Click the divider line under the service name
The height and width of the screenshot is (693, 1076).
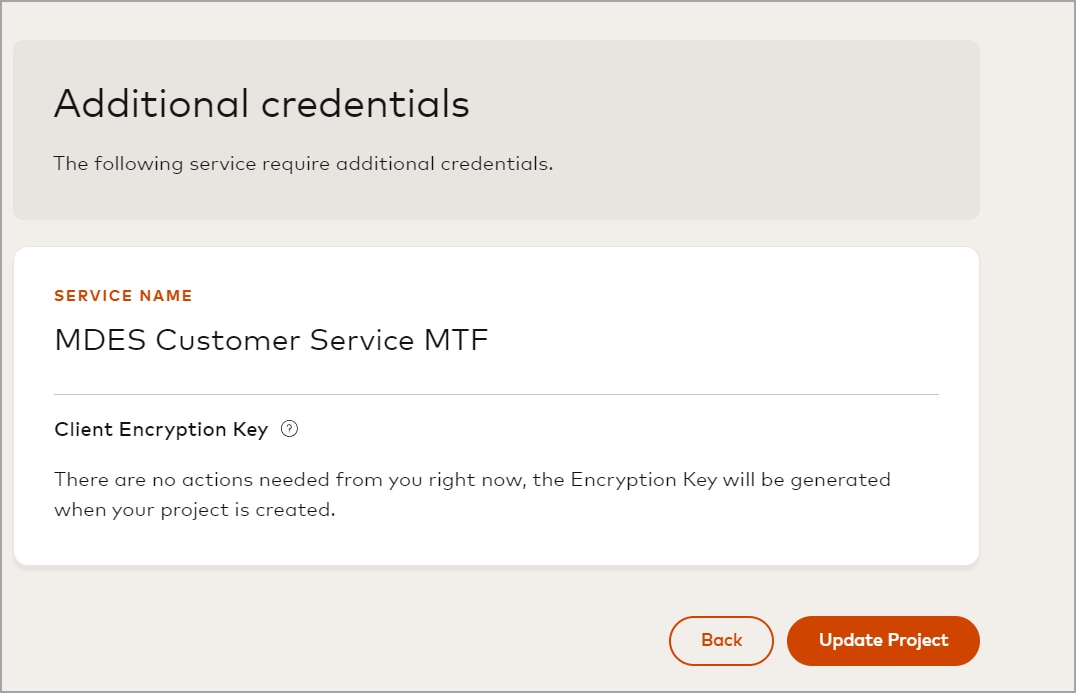pos(497,393)
